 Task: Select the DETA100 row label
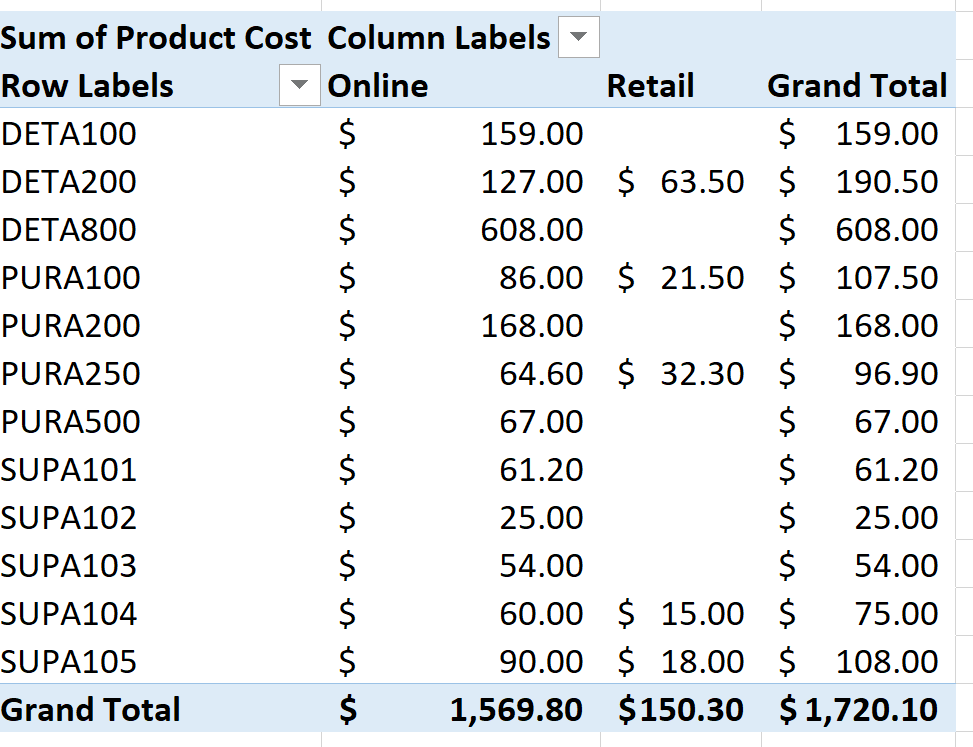(x=69, y=134)
